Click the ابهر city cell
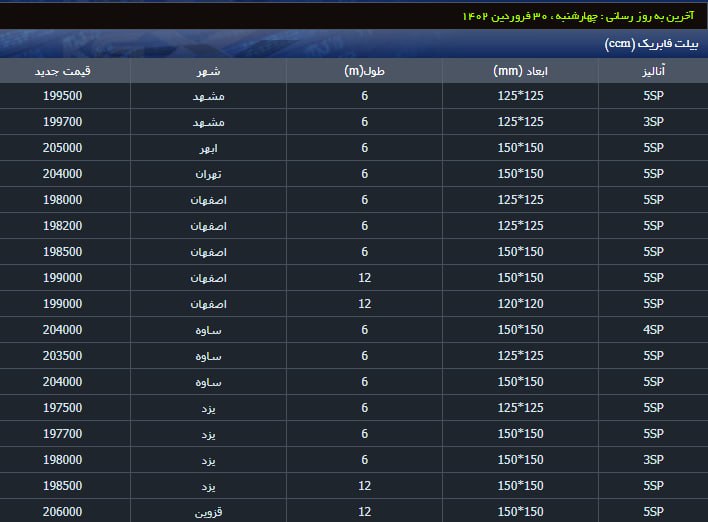The width and height of the screenshot is (708, 522). [208, 148]
